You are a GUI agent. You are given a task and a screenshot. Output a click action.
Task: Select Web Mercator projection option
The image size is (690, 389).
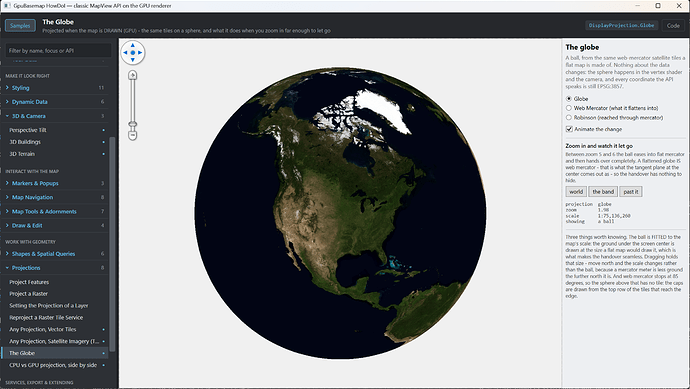(x=569, y=108)
